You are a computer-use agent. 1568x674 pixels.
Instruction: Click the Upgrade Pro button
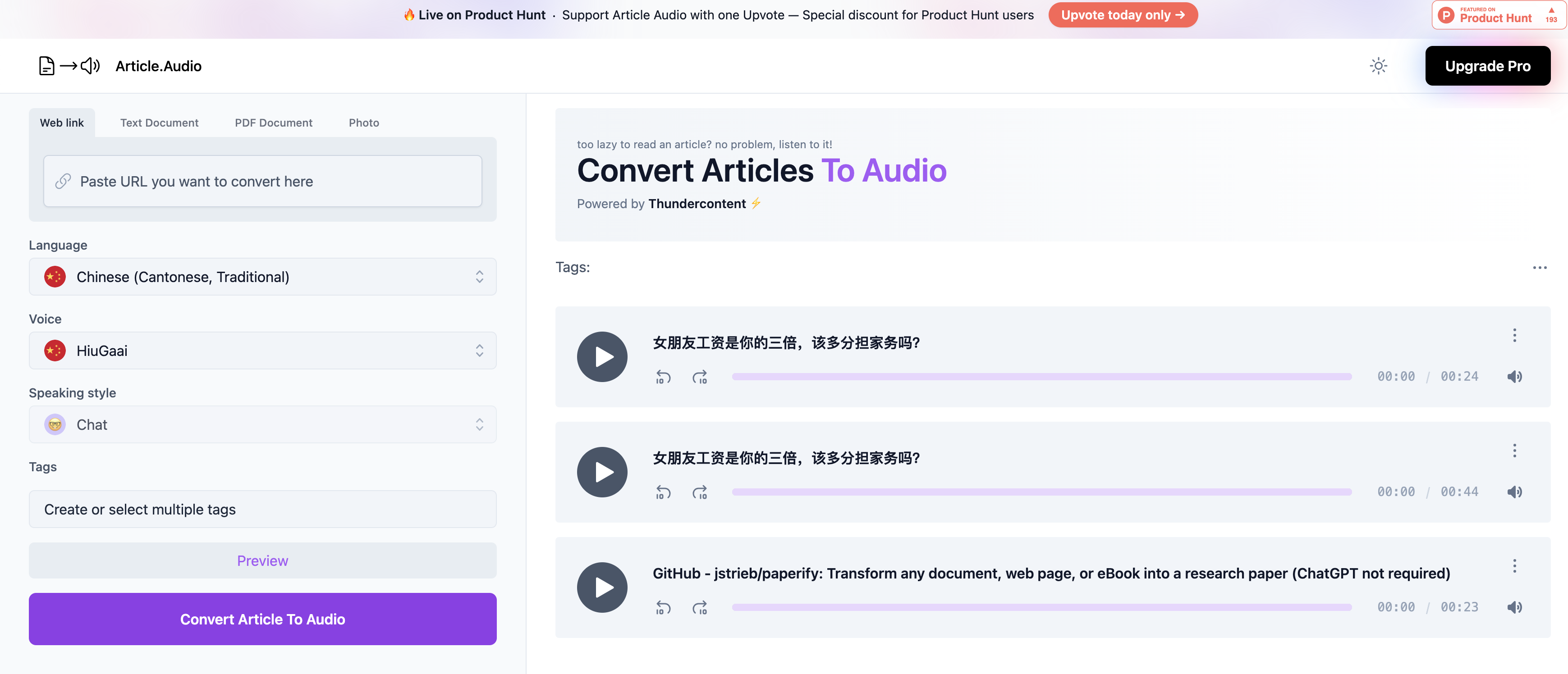coord(1487,66)
